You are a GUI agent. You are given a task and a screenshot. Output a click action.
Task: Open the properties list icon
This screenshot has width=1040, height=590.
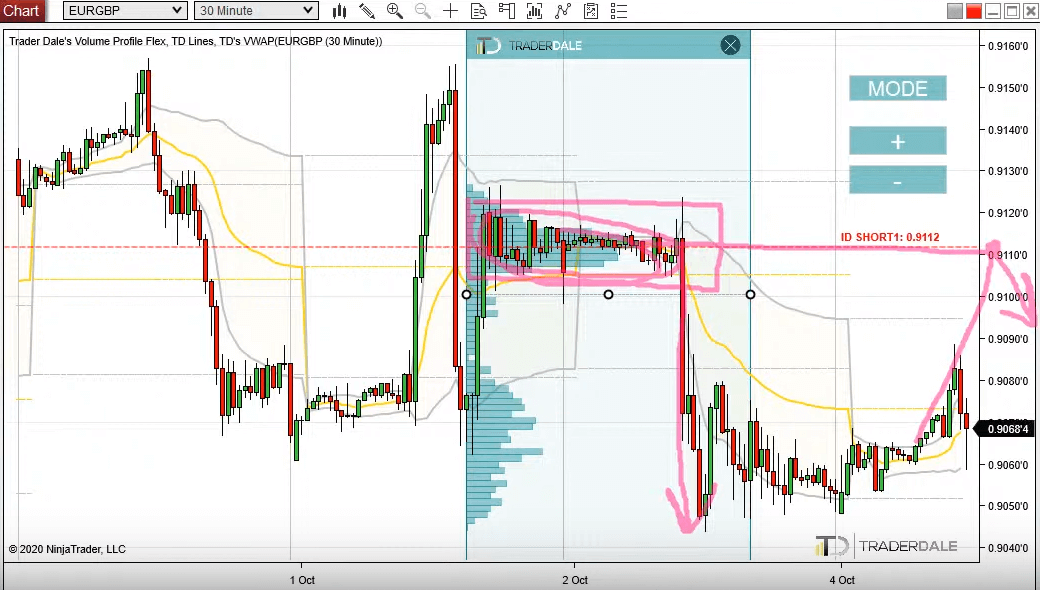pos(619,11)
